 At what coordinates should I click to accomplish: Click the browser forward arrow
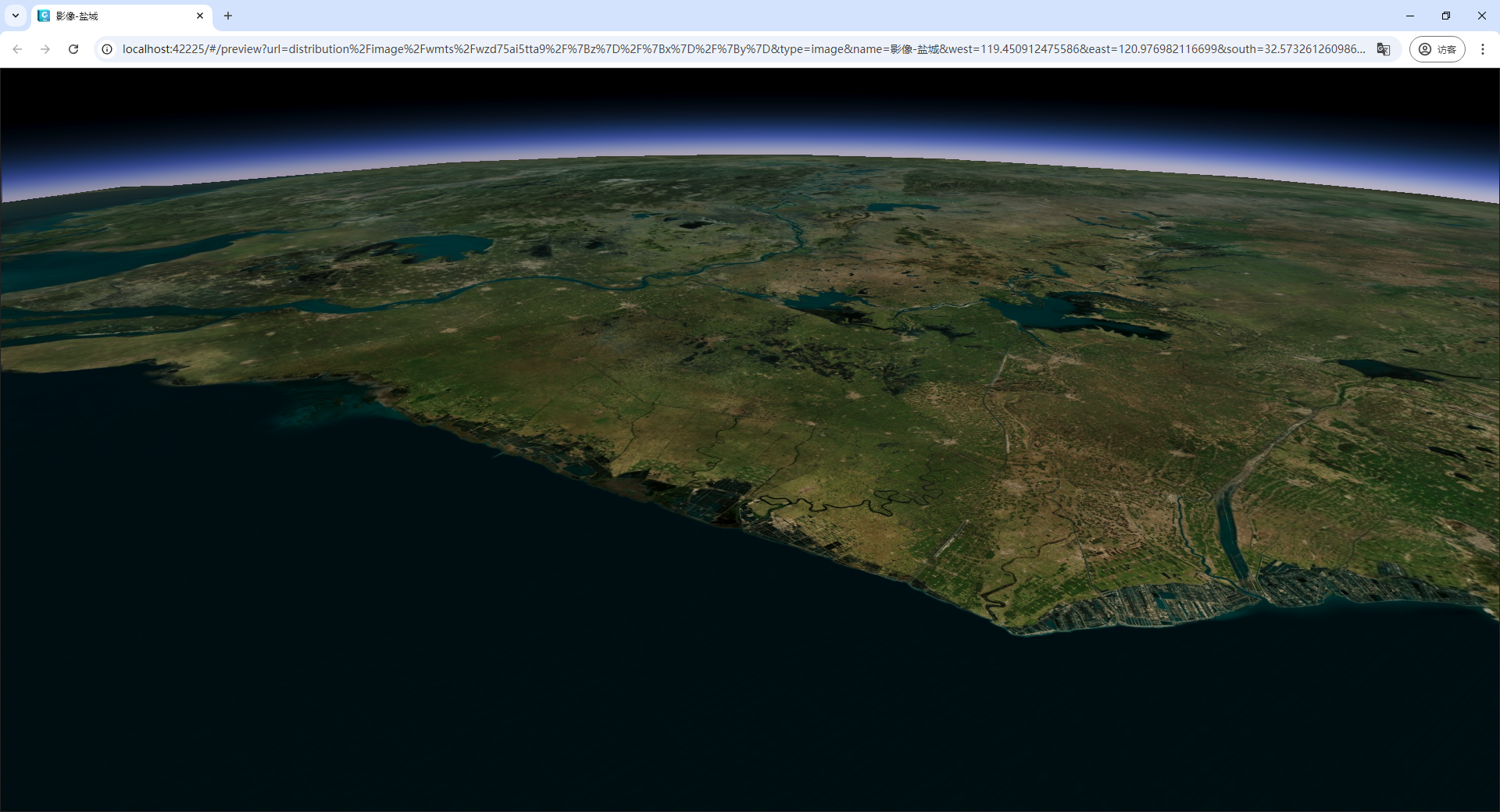pos(45,49)
